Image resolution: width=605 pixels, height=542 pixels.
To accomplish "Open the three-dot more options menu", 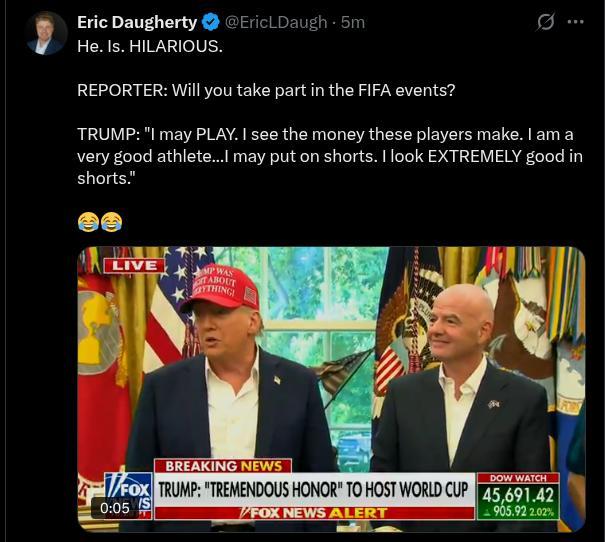I will point(576,22).
